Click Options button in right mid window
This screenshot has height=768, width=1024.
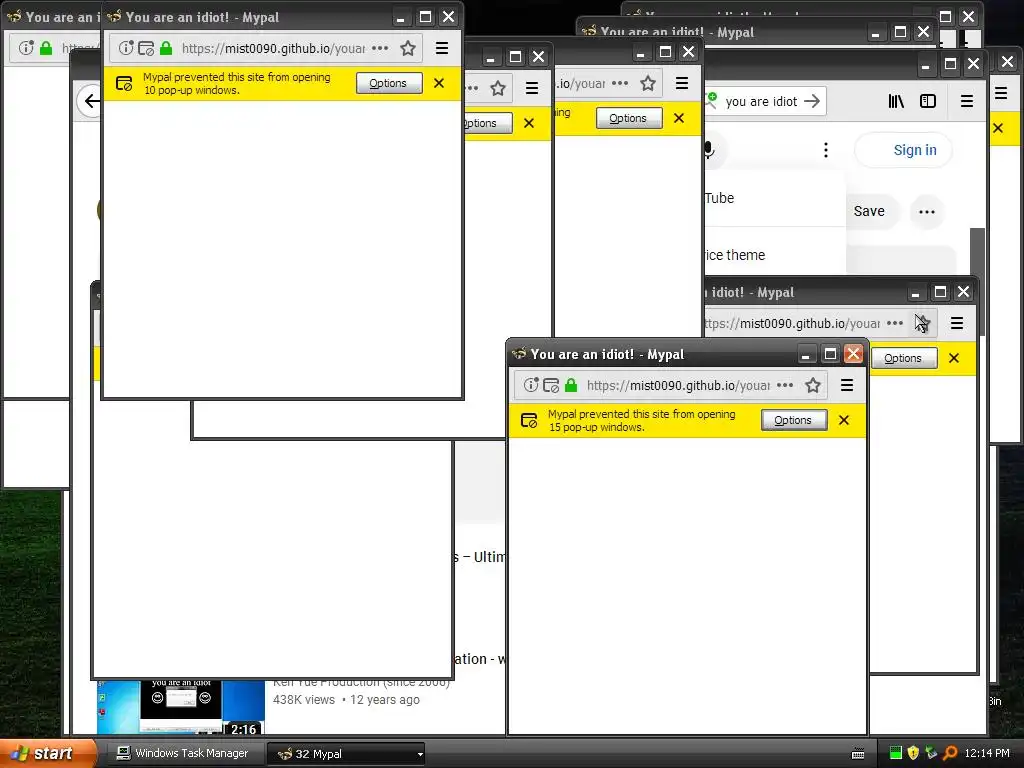click(903, 358)
